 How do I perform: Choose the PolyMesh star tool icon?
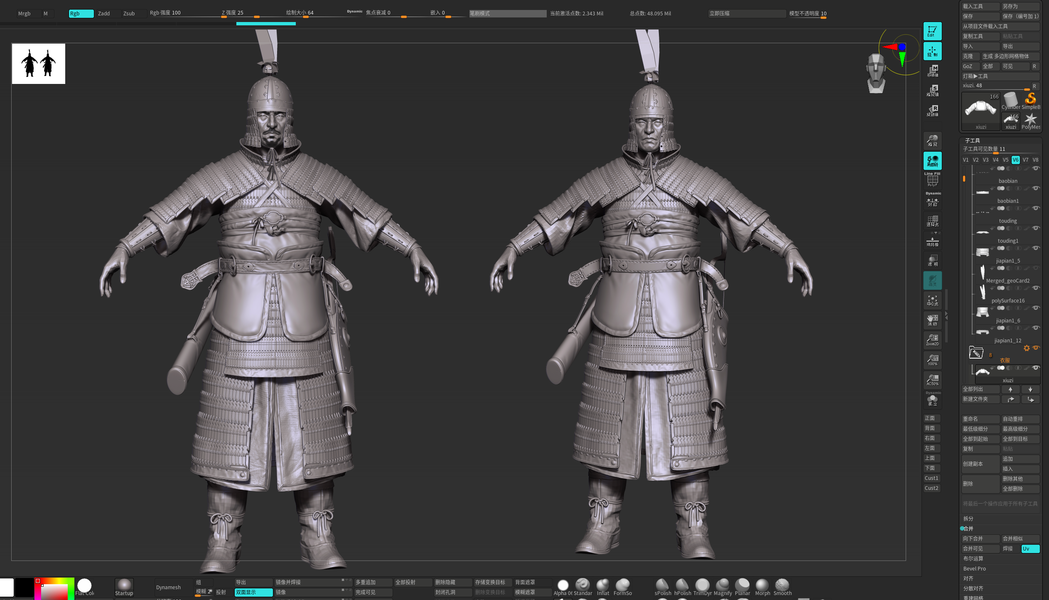tap(1031, 121)
